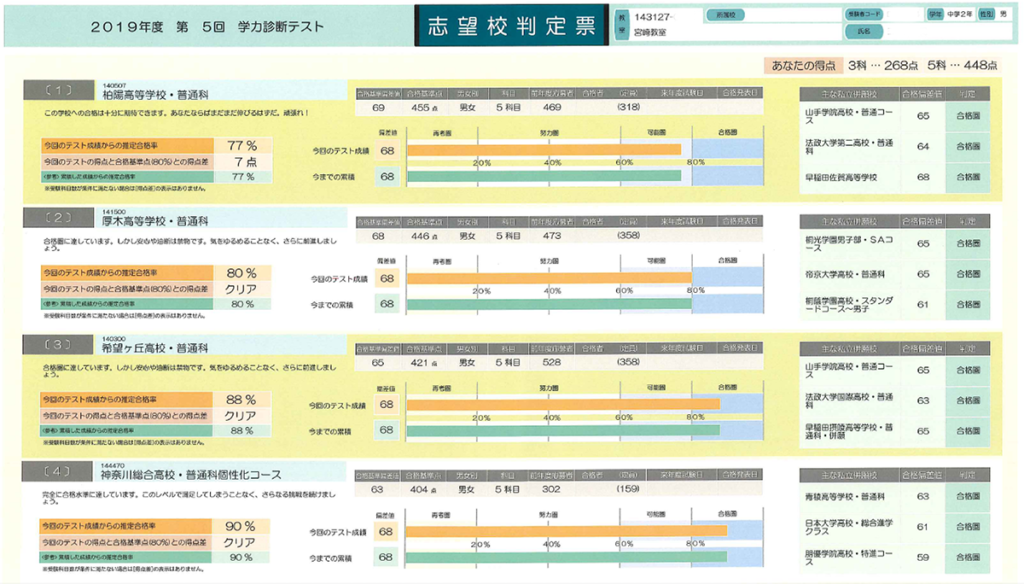Select the [4] badge beside 神奈川総合高校
This screenshot has width=1024, height=584.
[58, 474]
